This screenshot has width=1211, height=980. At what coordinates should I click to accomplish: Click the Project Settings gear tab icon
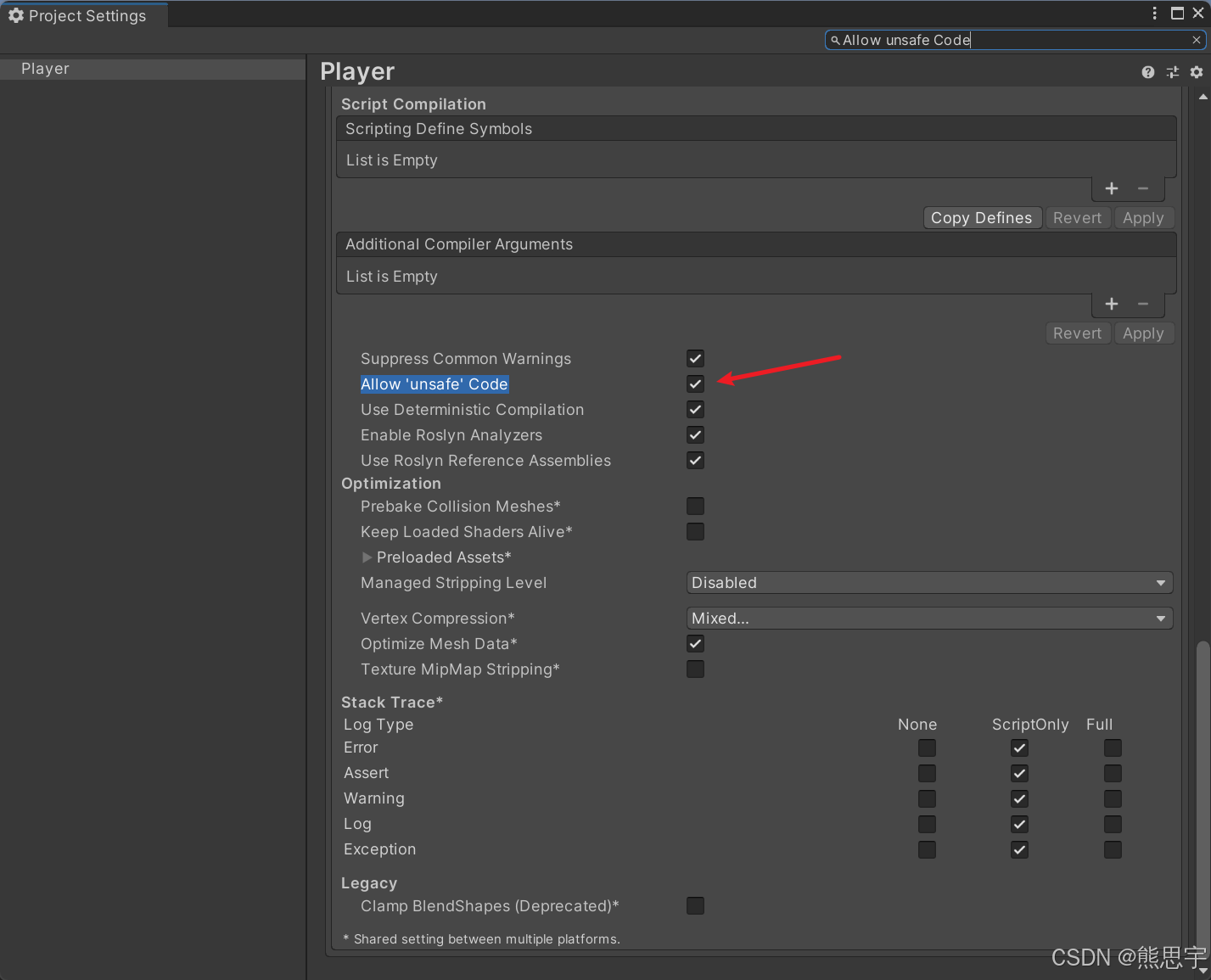tap(16, 15)
